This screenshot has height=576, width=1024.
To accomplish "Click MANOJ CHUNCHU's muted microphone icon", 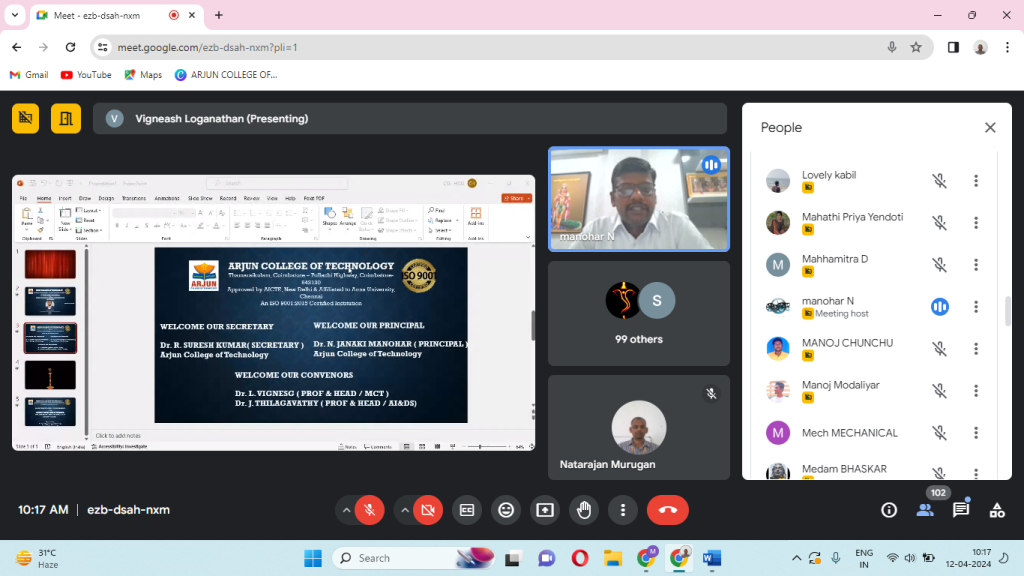I will (x=940, y=349).
